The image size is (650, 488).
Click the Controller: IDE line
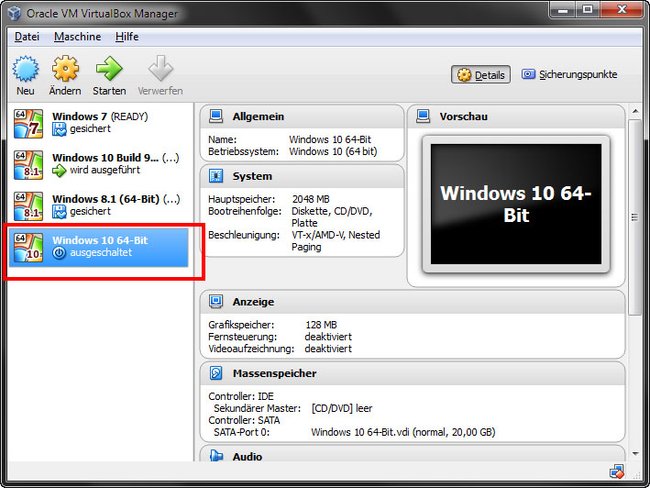pos(241,396)
